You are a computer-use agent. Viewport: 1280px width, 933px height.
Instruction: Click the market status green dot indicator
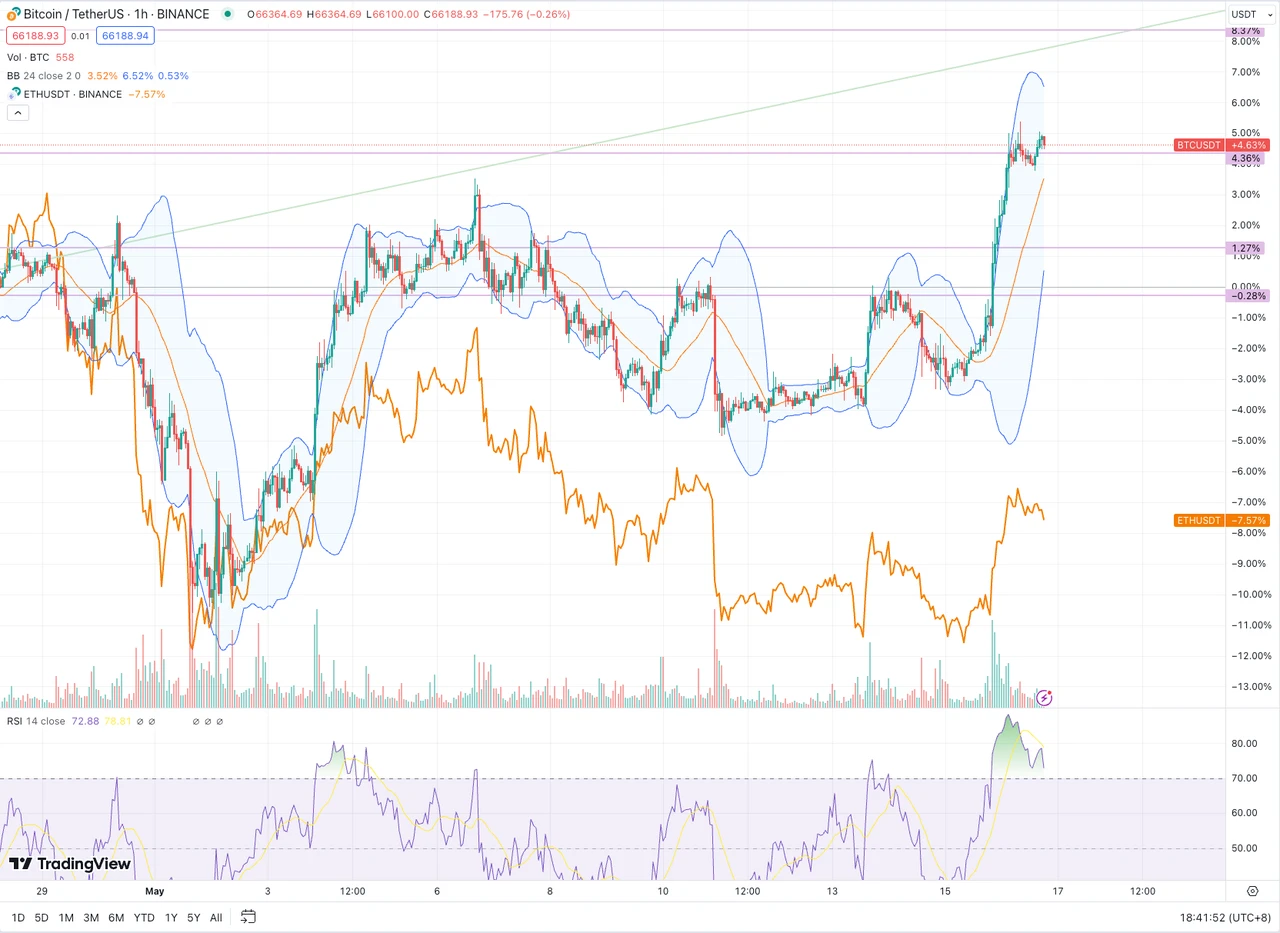pyautogui.click(x=227, y=16)
